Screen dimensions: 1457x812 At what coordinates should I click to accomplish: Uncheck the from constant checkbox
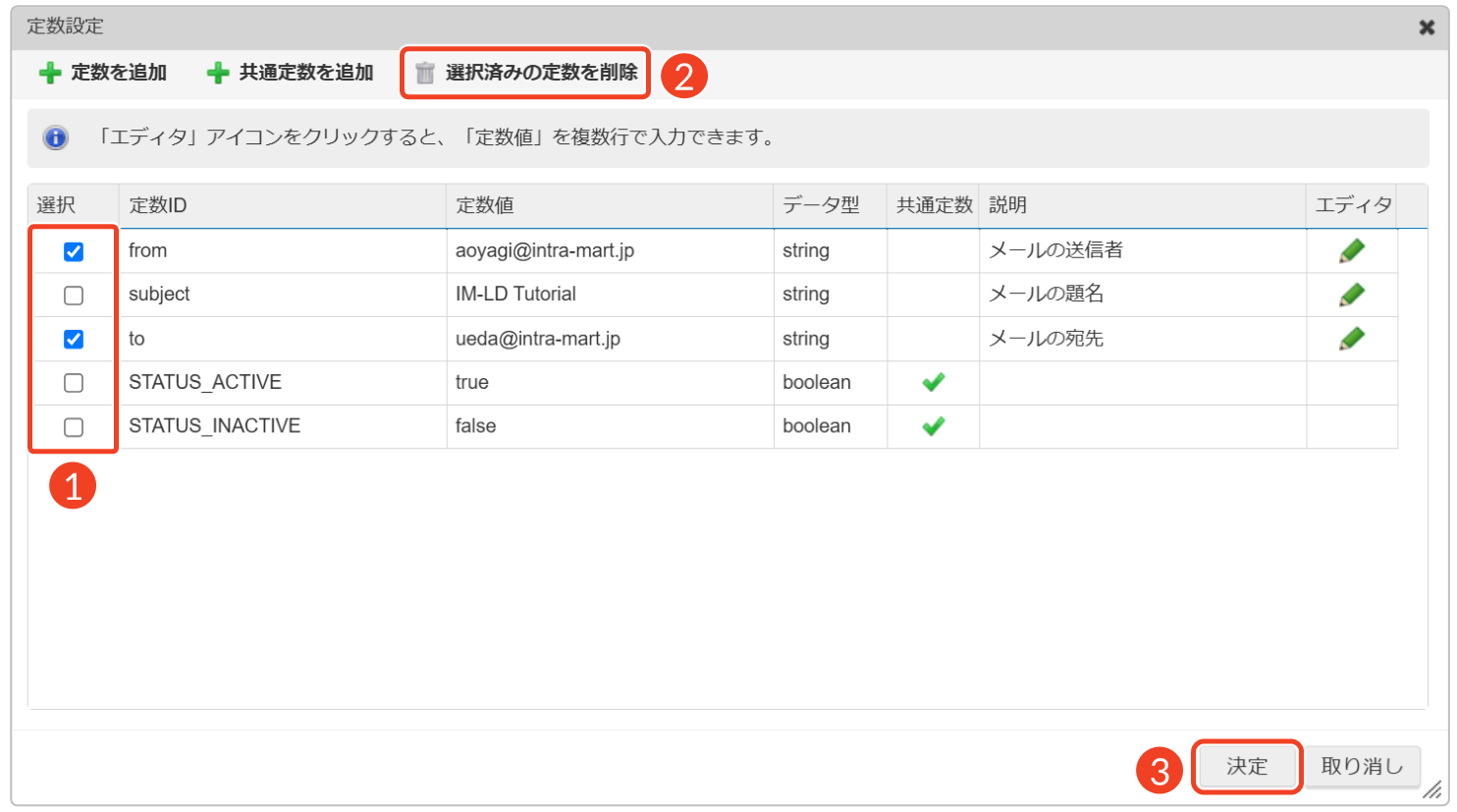(74, 252)
